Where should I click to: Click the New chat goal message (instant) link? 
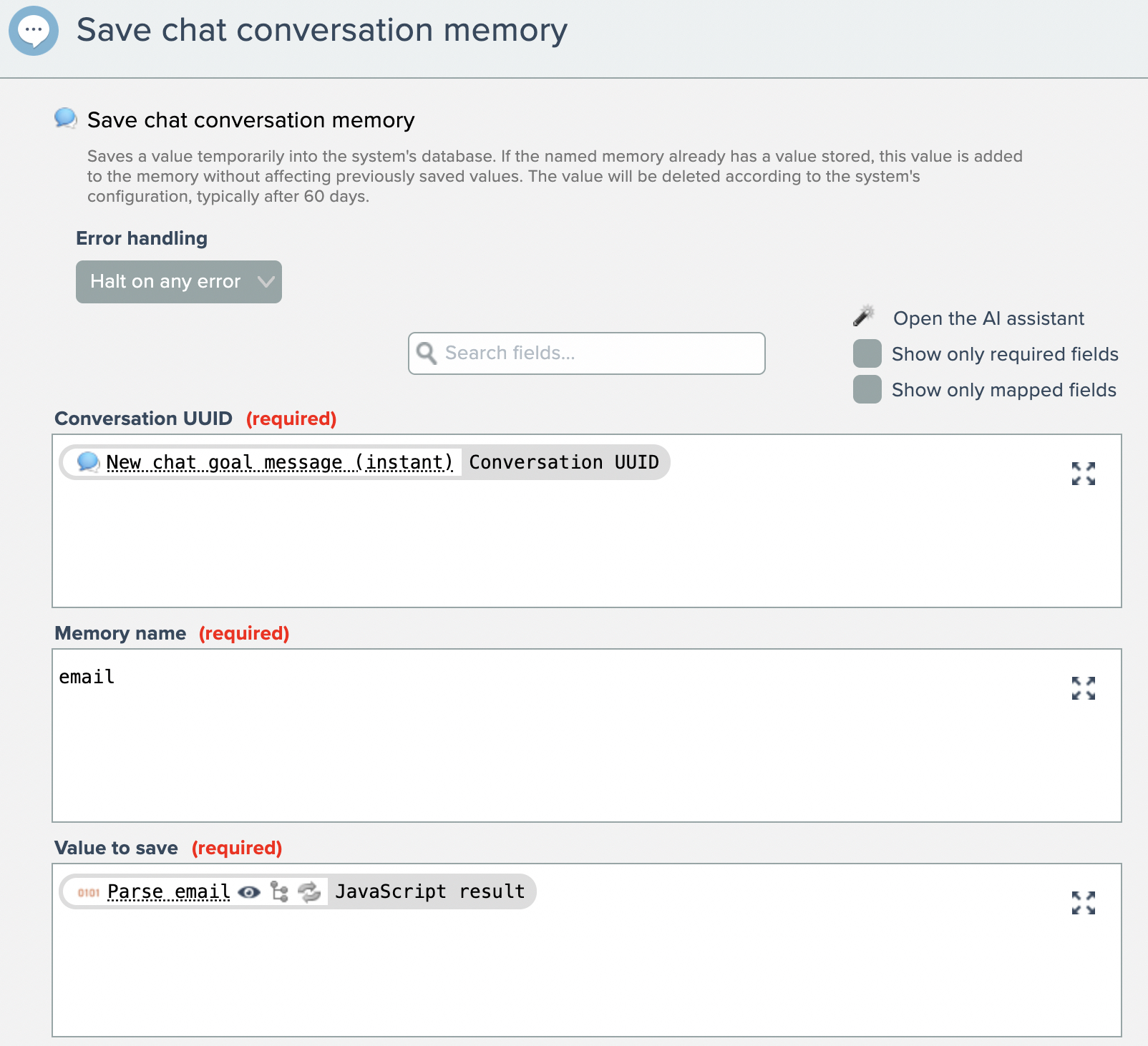pyautogui.click(x=279, y=463)
